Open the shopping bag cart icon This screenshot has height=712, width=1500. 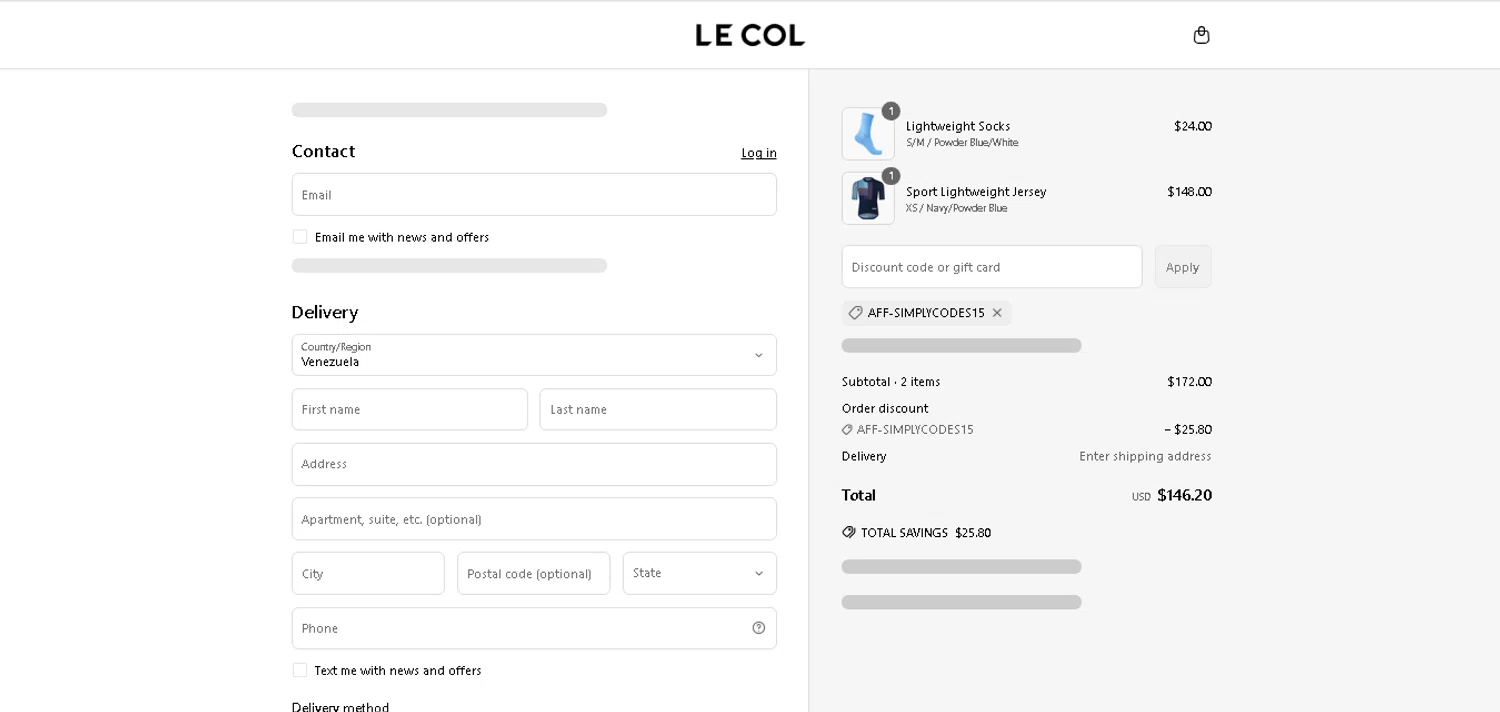pyautogui.click(x=1201, y=35)
